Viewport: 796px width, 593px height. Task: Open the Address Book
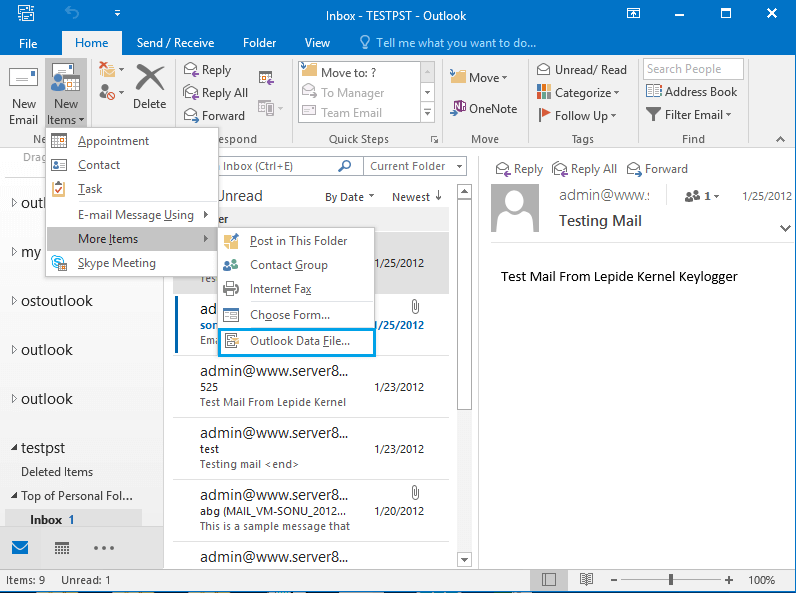click(x=691, y=92)
